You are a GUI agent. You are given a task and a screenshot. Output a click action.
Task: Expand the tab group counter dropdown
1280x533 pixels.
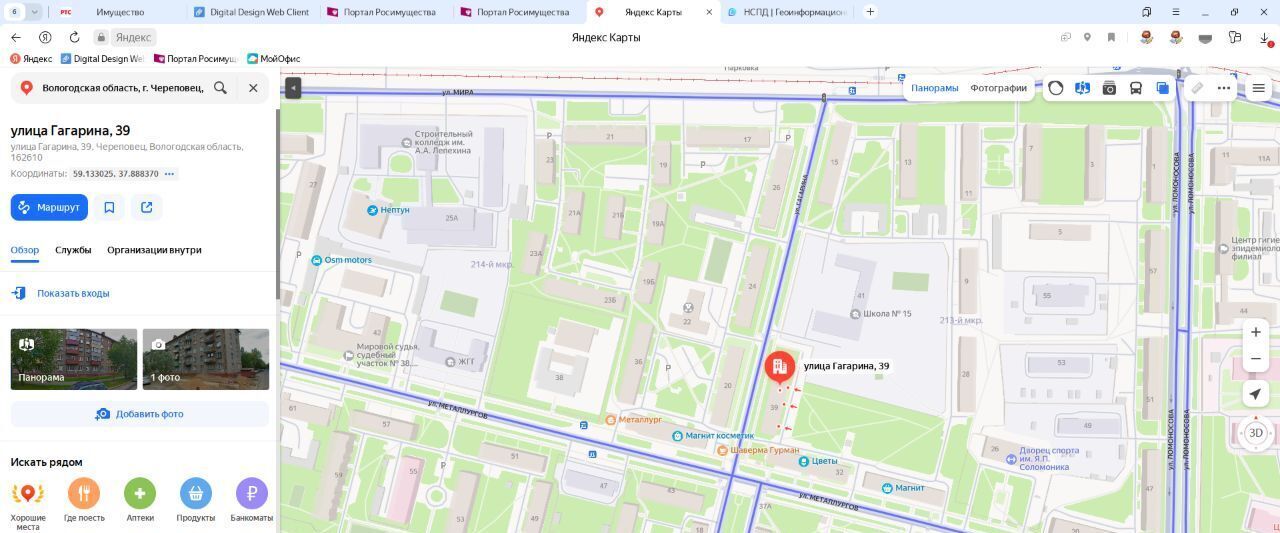[35, 12]
